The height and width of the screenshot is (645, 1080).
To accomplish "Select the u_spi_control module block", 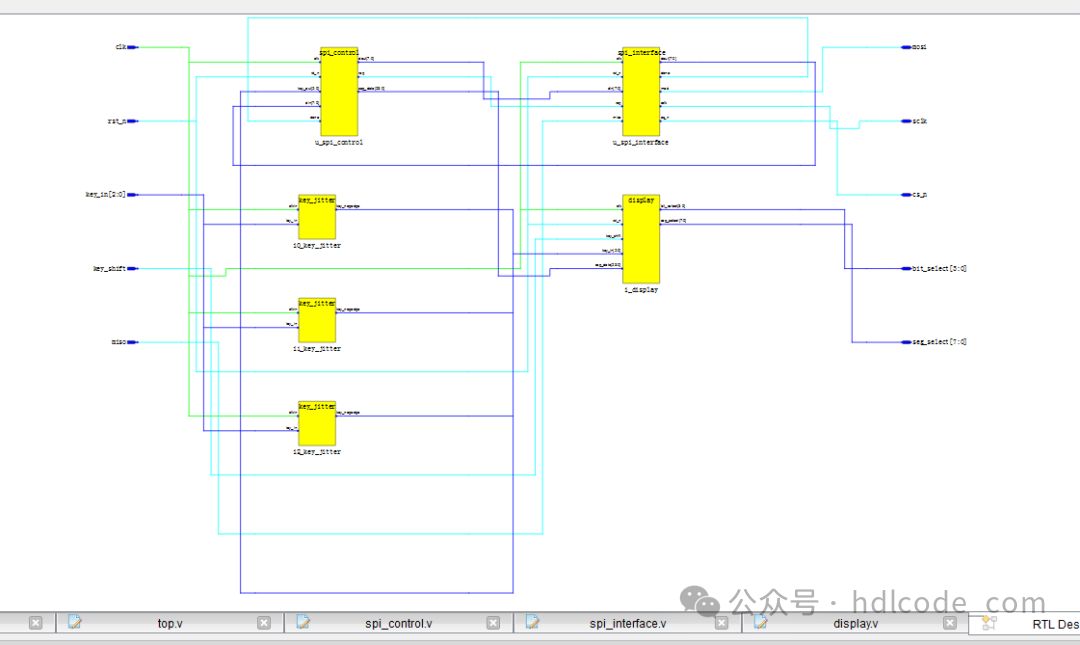I will tap(339, 92).
